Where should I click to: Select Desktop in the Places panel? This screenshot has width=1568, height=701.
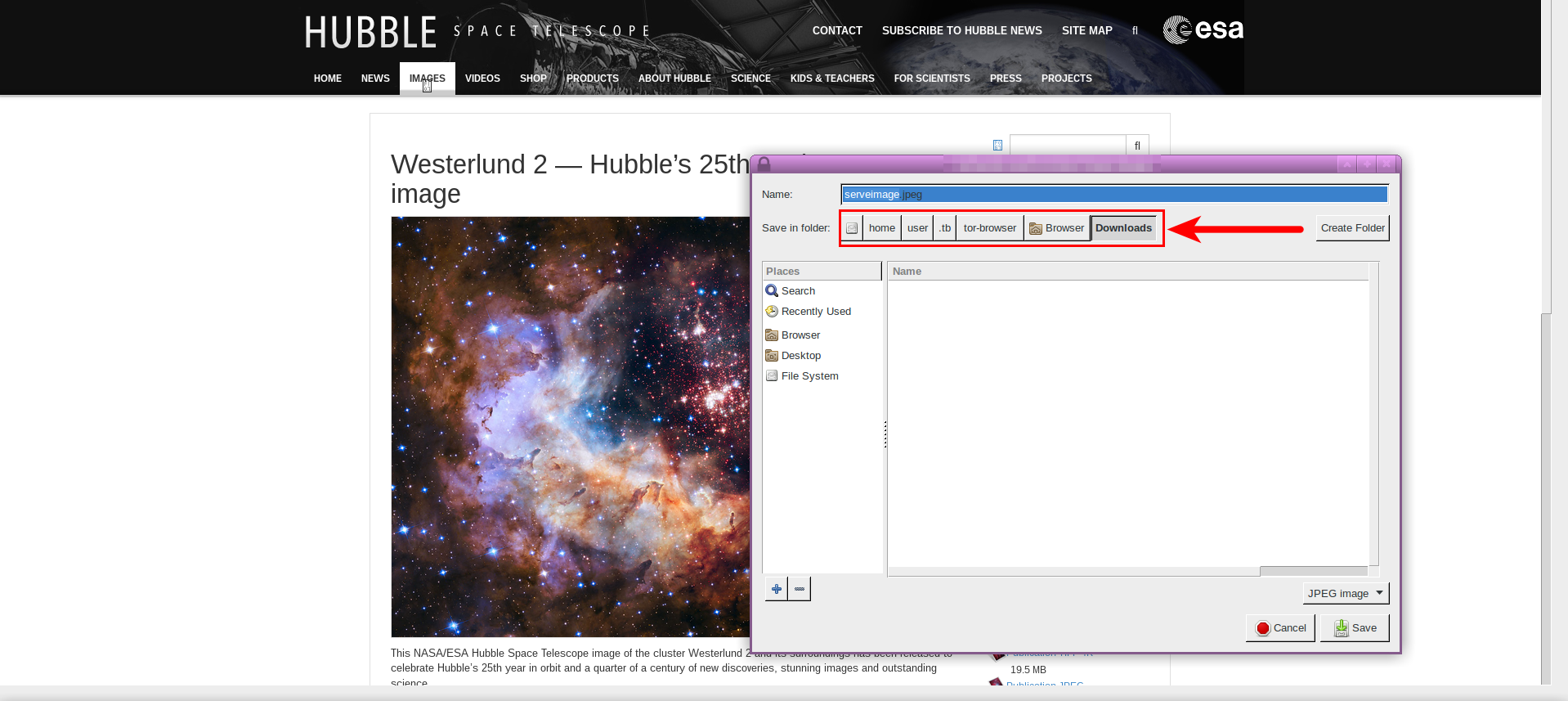pos(800,356)
